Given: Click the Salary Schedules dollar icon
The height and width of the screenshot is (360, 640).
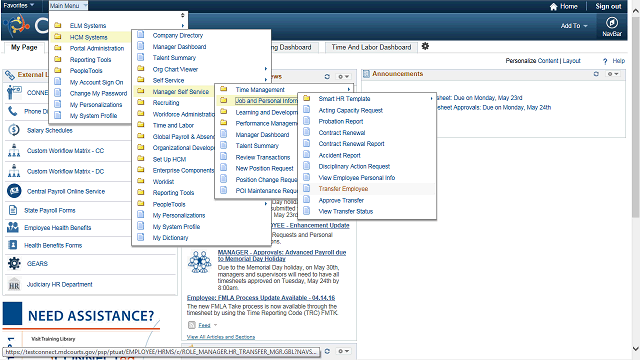Looking at the screenshot, I should click(x=14, y=130).
